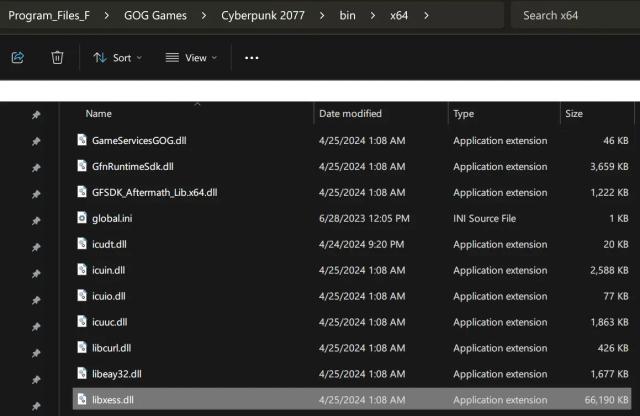Click the 4/24/2024 9:20 PM date cell
640x416 pixels.
click(361, 244)
